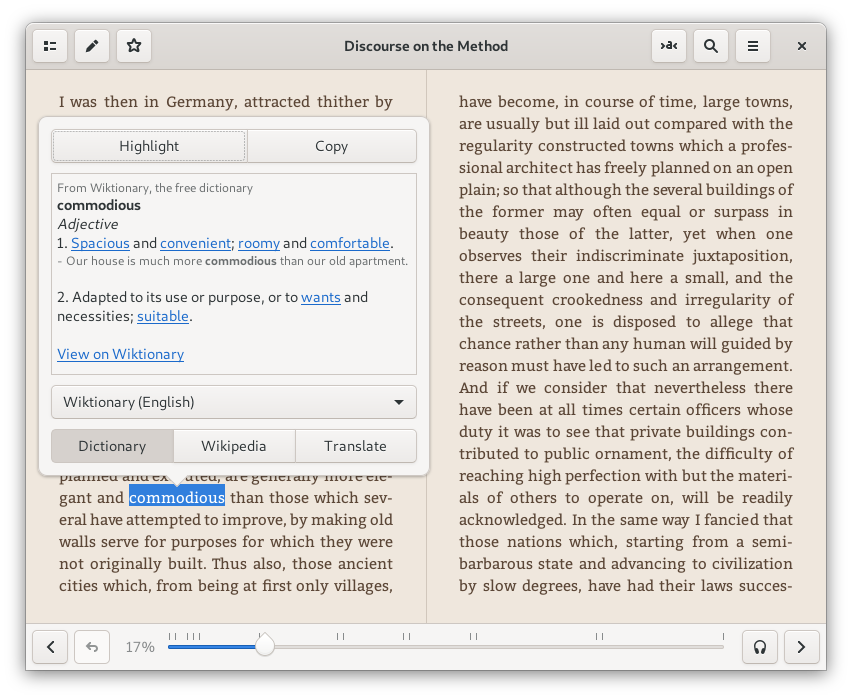Open the comfortable definition link

(x=350, y=243)
